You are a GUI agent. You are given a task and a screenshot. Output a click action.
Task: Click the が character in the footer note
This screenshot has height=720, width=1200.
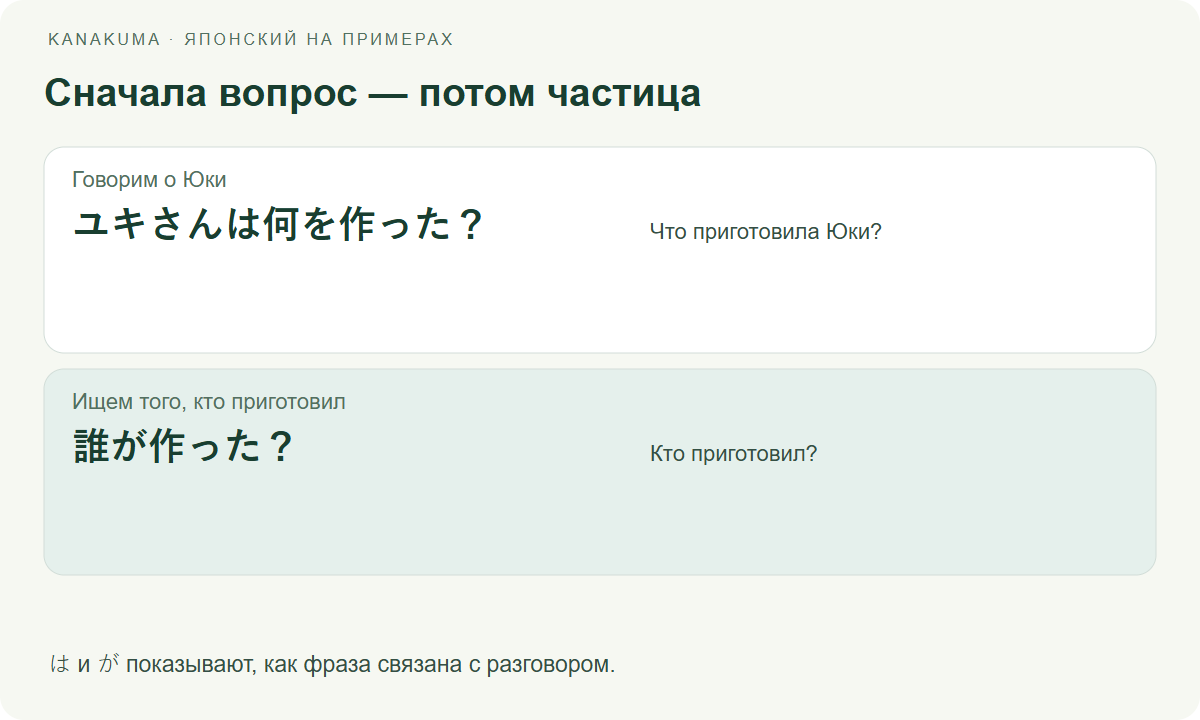(109, 664)
